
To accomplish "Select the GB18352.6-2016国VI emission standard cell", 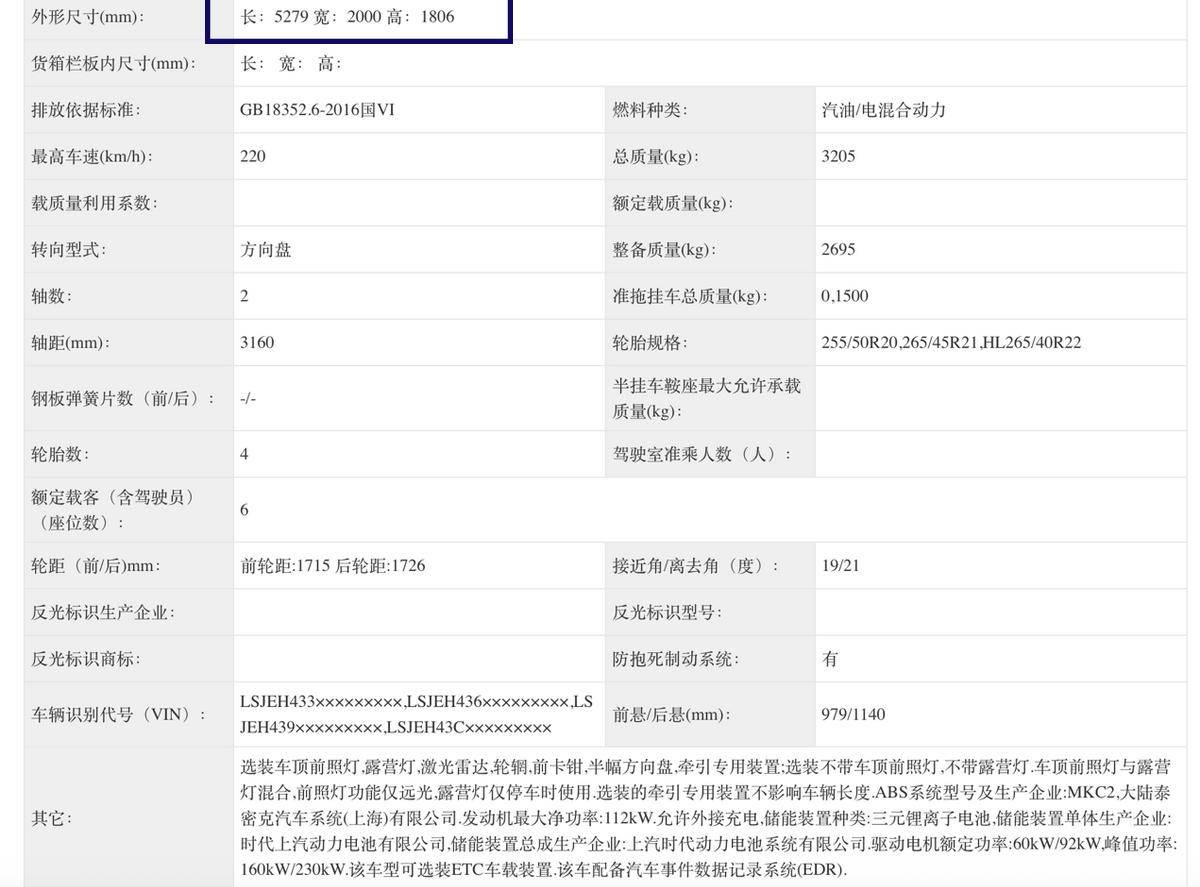I will (x=317, y=110).
